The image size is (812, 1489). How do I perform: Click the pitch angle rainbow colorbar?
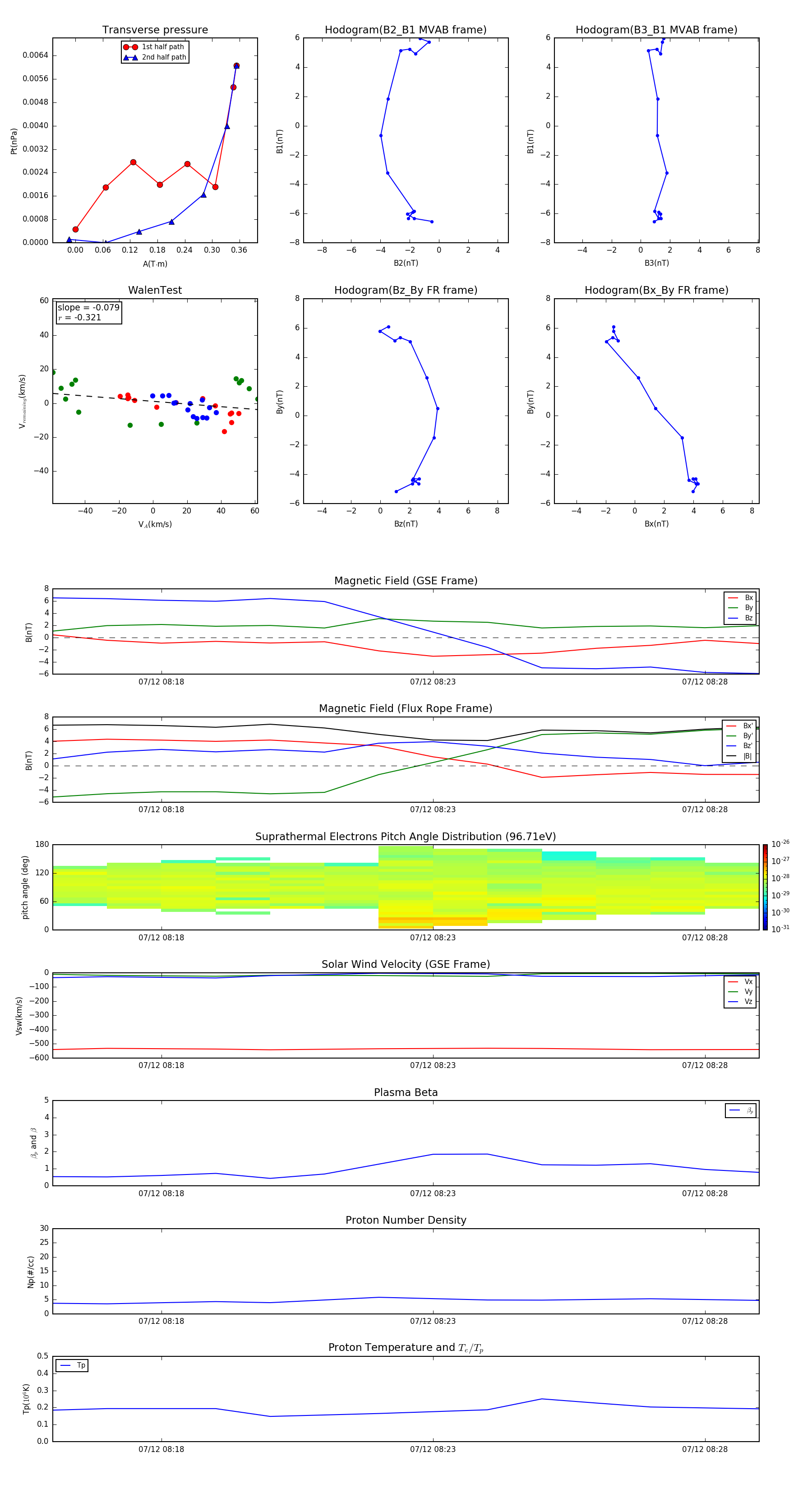tap(765, 887)
